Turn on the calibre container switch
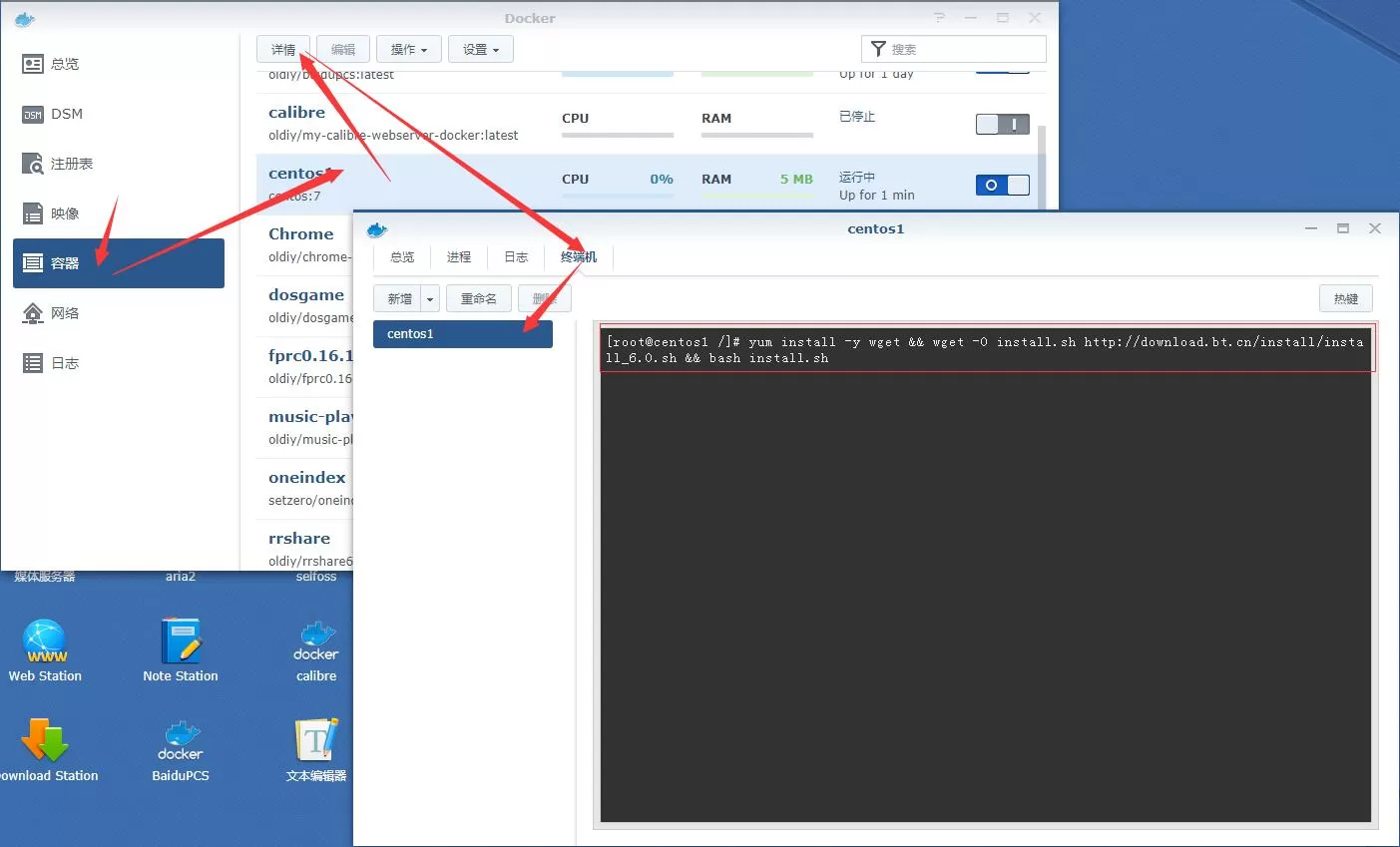The width and height of the screenshot is (1400, 847). pos(1003,124)
